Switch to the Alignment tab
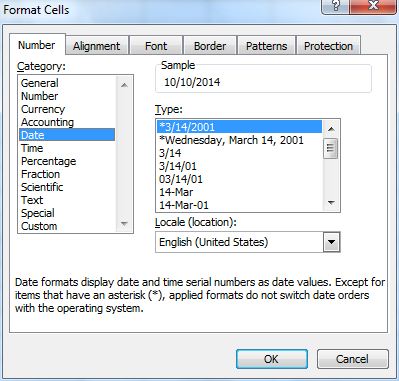 coord(97,46)
